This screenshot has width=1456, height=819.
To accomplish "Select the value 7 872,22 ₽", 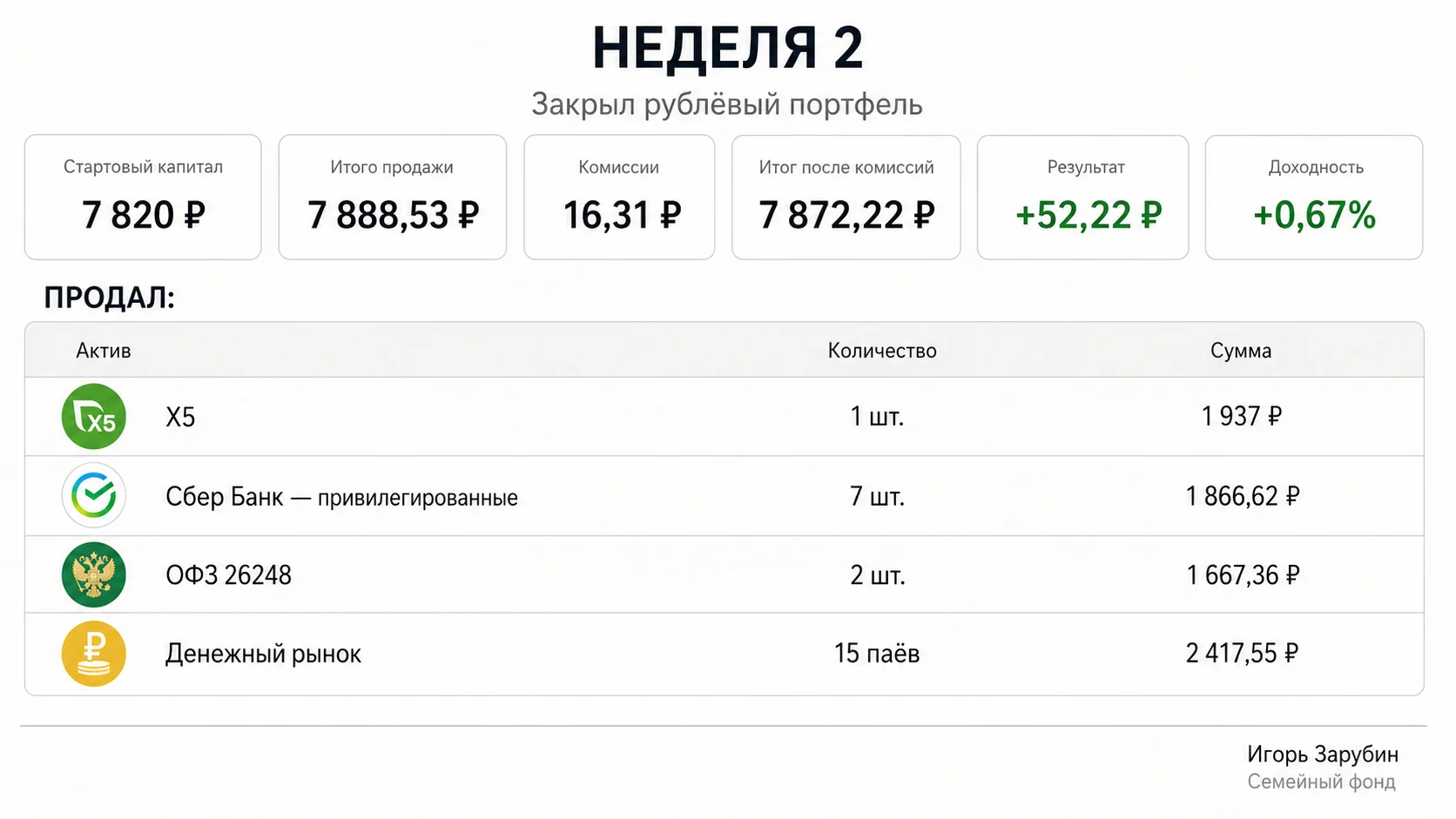I will tap(846, 215).
